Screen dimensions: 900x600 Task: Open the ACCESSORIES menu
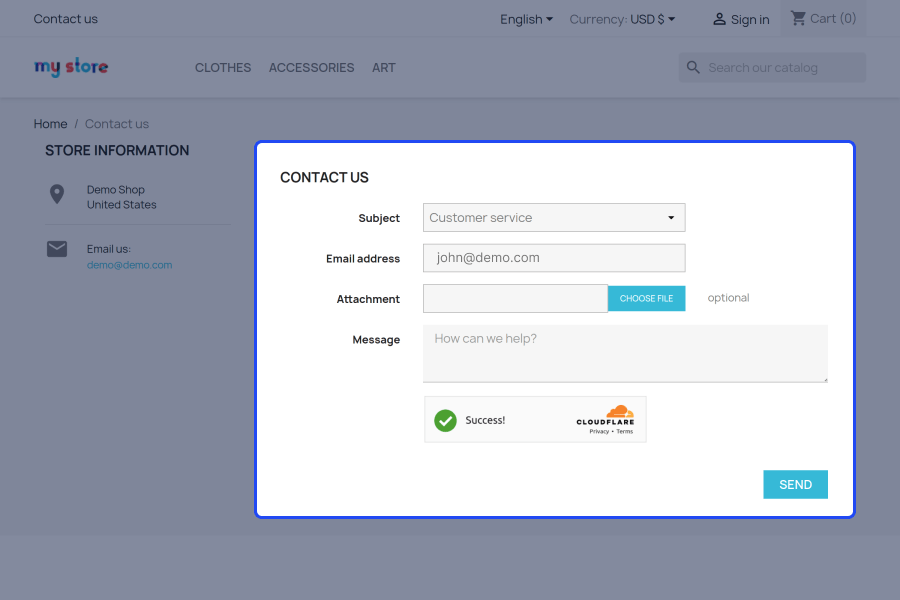click(x=312, y=68)
